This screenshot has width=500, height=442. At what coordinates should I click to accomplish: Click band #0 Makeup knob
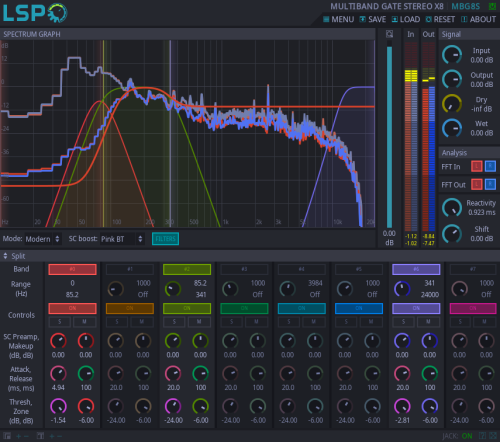pyautogui.click(x=86, y=341)
